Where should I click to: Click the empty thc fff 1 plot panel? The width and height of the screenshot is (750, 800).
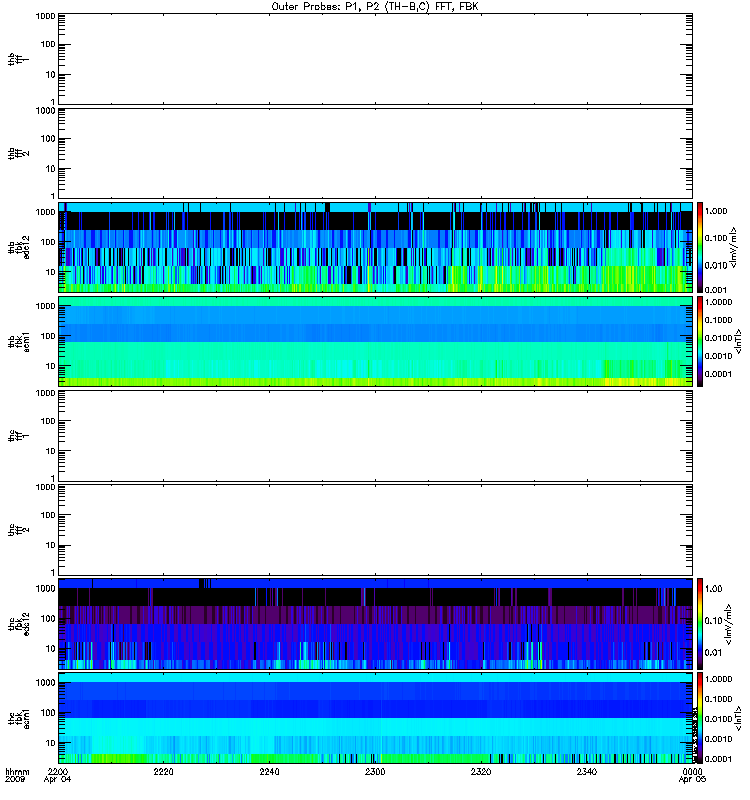375,436
